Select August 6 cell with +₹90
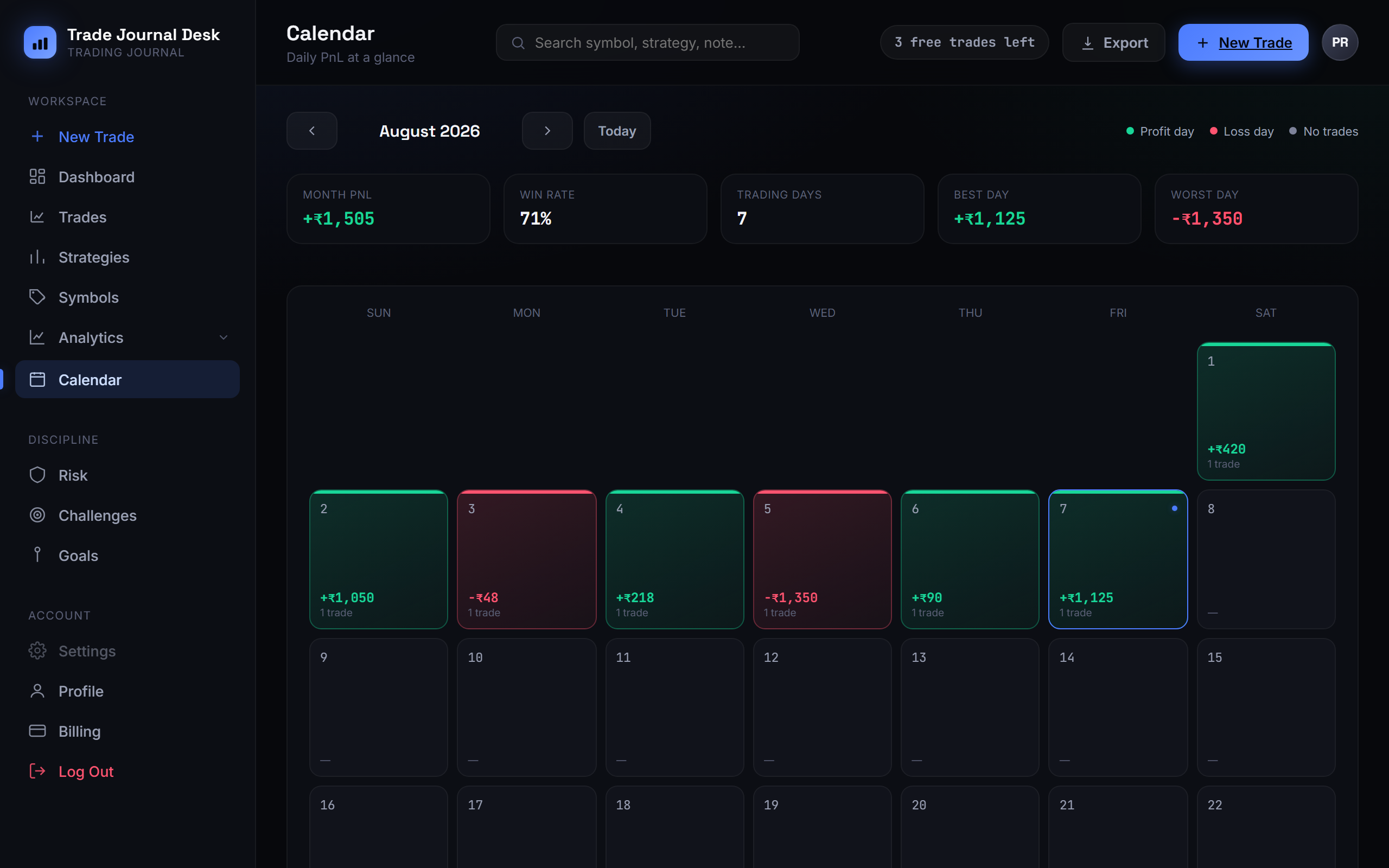 970,559
